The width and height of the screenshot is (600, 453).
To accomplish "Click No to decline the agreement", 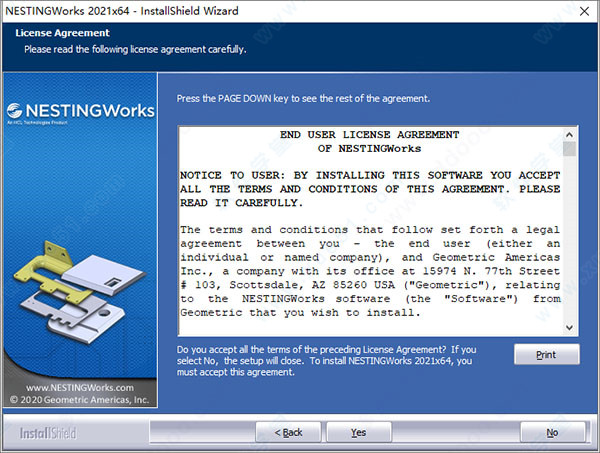I will coord(551,432).
